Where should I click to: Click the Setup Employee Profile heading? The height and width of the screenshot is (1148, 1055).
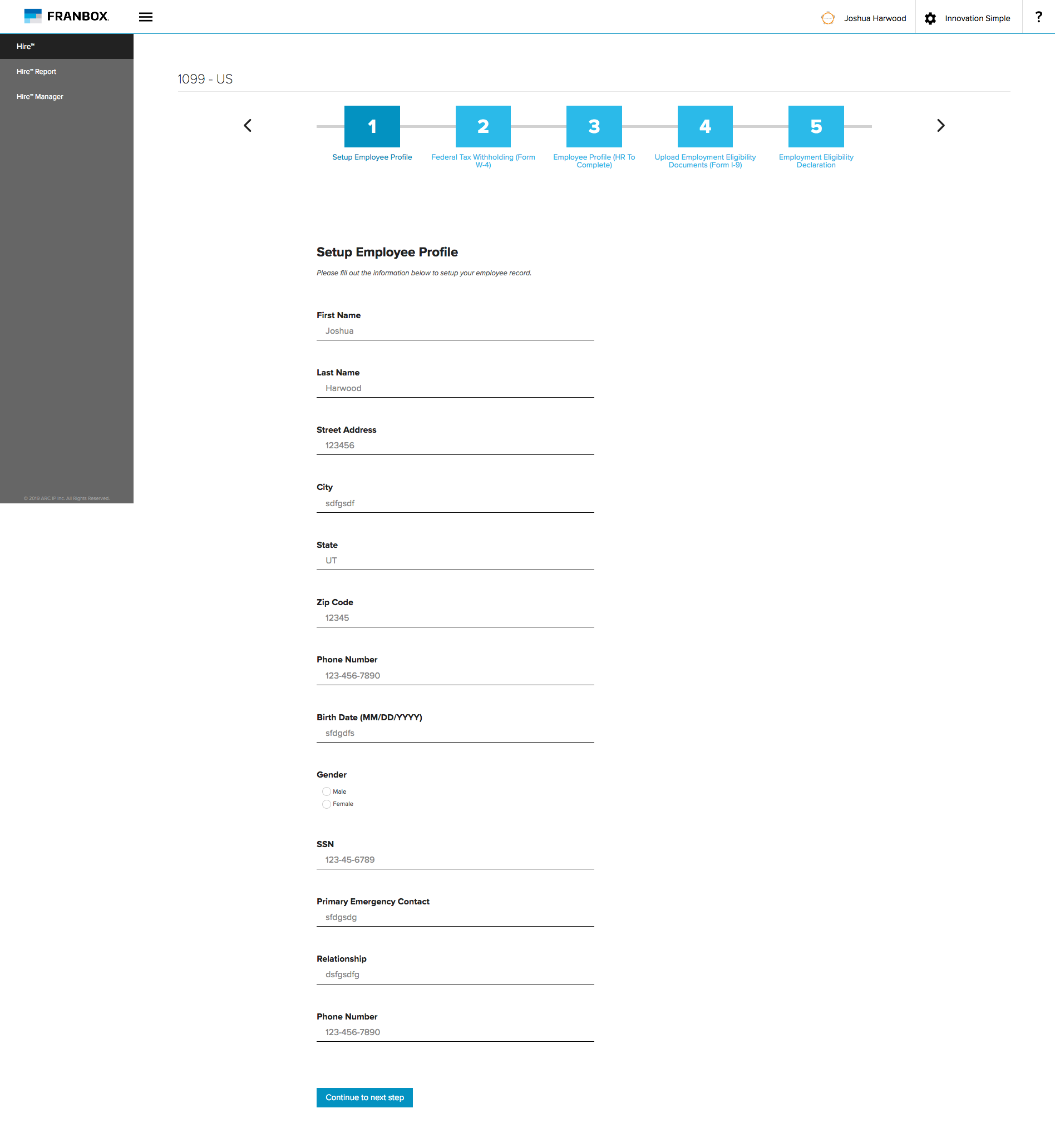coord(387,252)
